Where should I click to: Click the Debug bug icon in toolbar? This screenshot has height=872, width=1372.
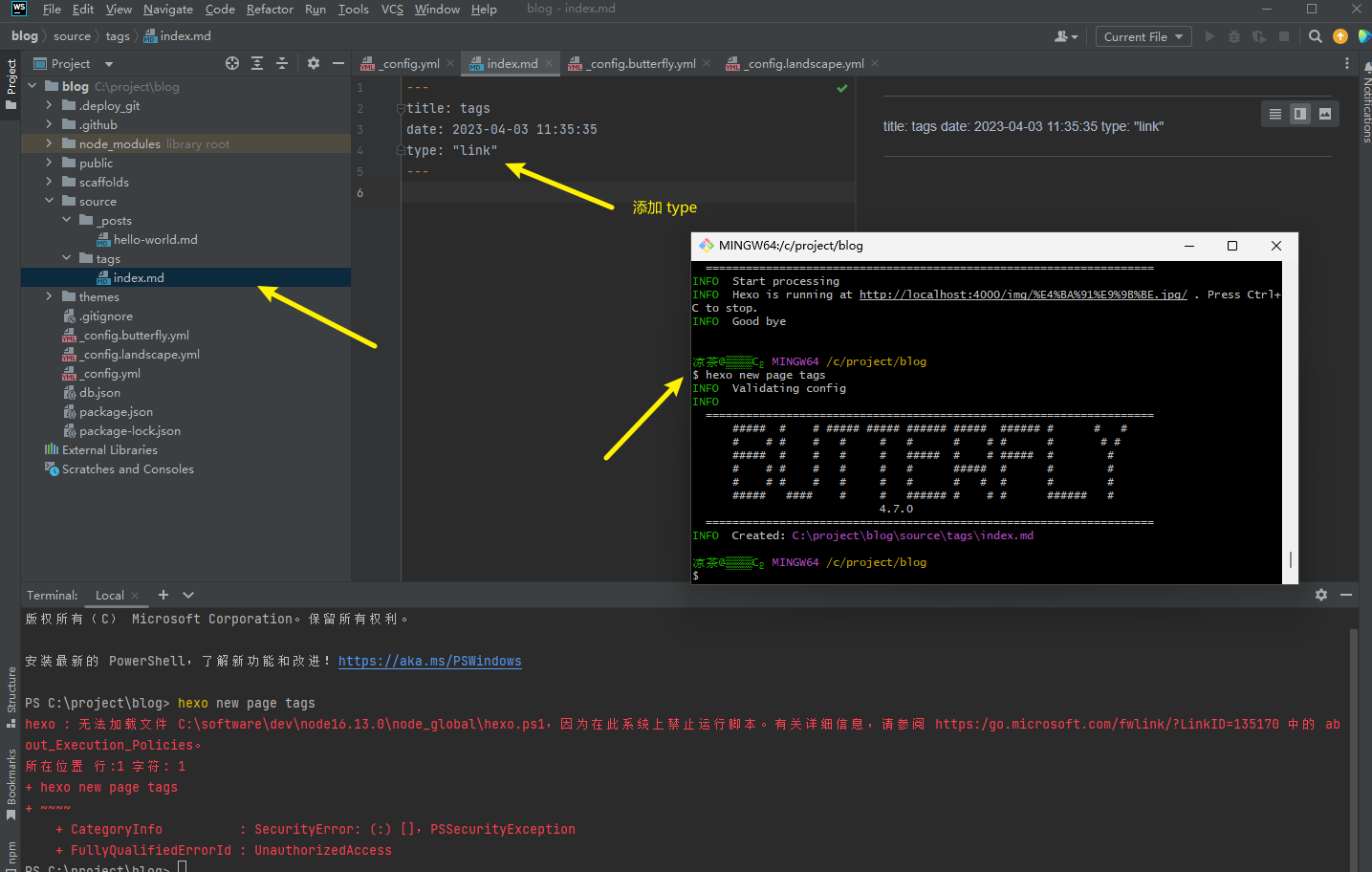point(1234,36)
